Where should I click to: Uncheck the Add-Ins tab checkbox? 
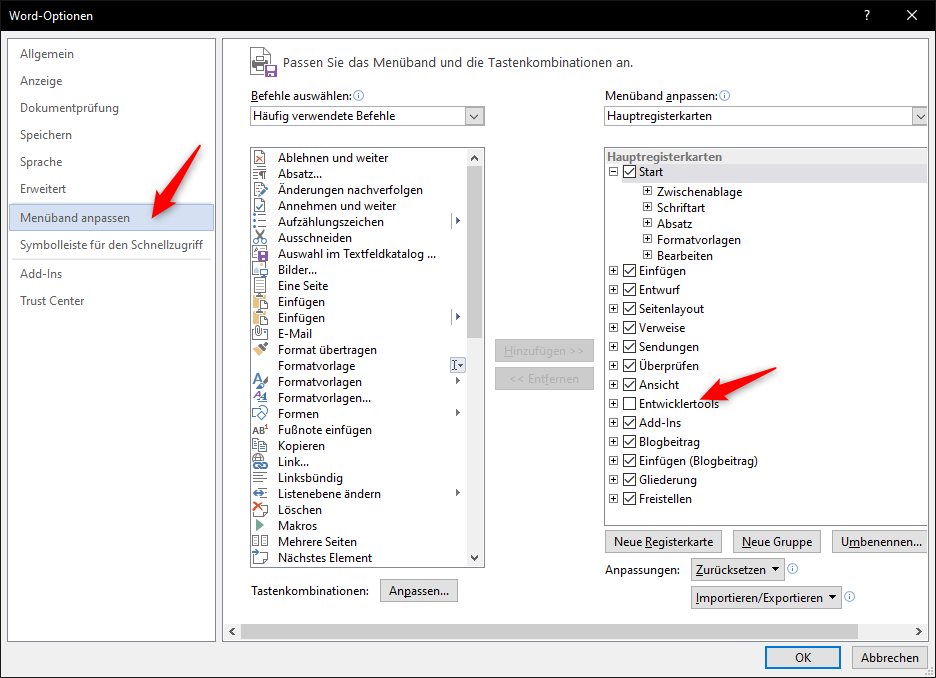629,423
